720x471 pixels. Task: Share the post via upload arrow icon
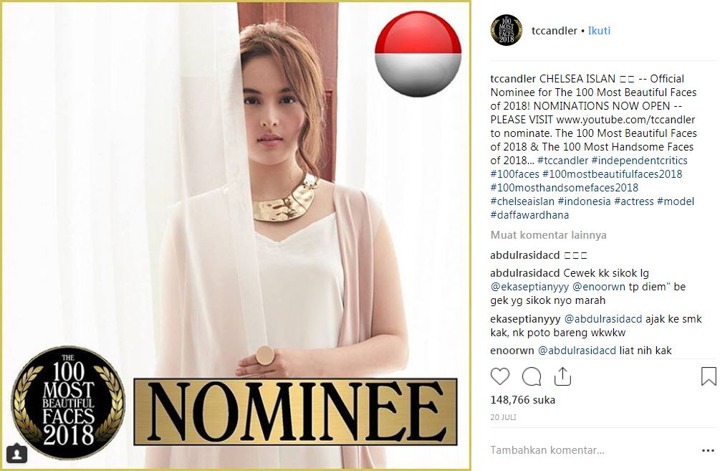562,376
